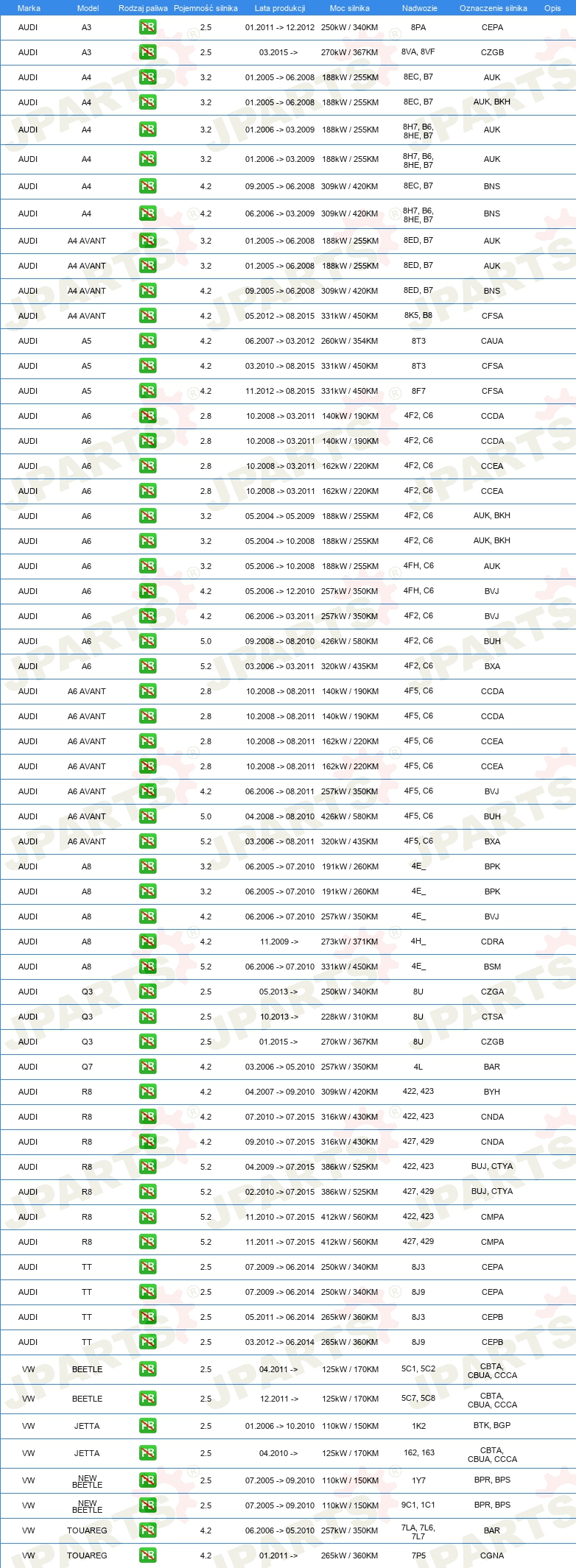The height and width of the screenshot is (1568, 576).
Task: Select the engine code cell CDRA
Action: (492, 942)
